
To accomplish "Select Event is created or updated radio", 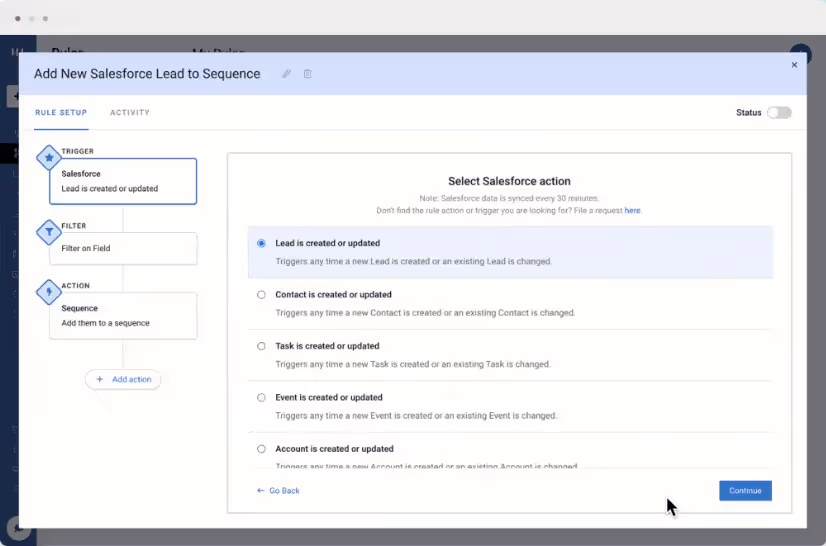I will pos(261,397).
